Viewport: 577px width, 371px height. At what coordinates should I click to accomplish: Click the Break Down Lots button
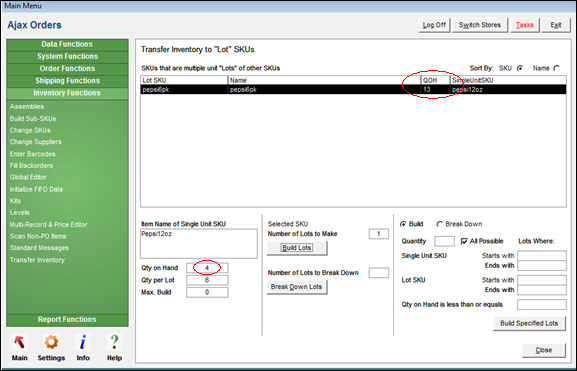tap(297, 287)
